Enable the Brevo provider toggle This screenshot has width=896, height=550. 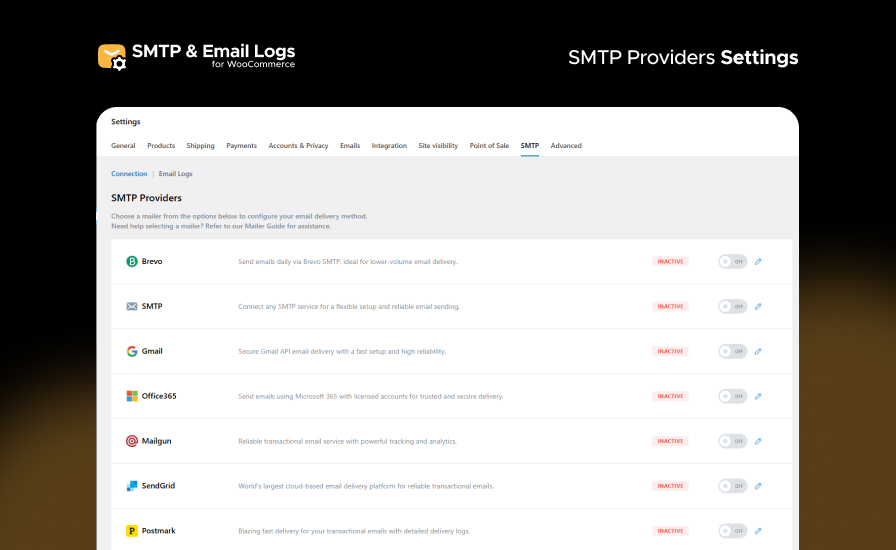[733, 261]
